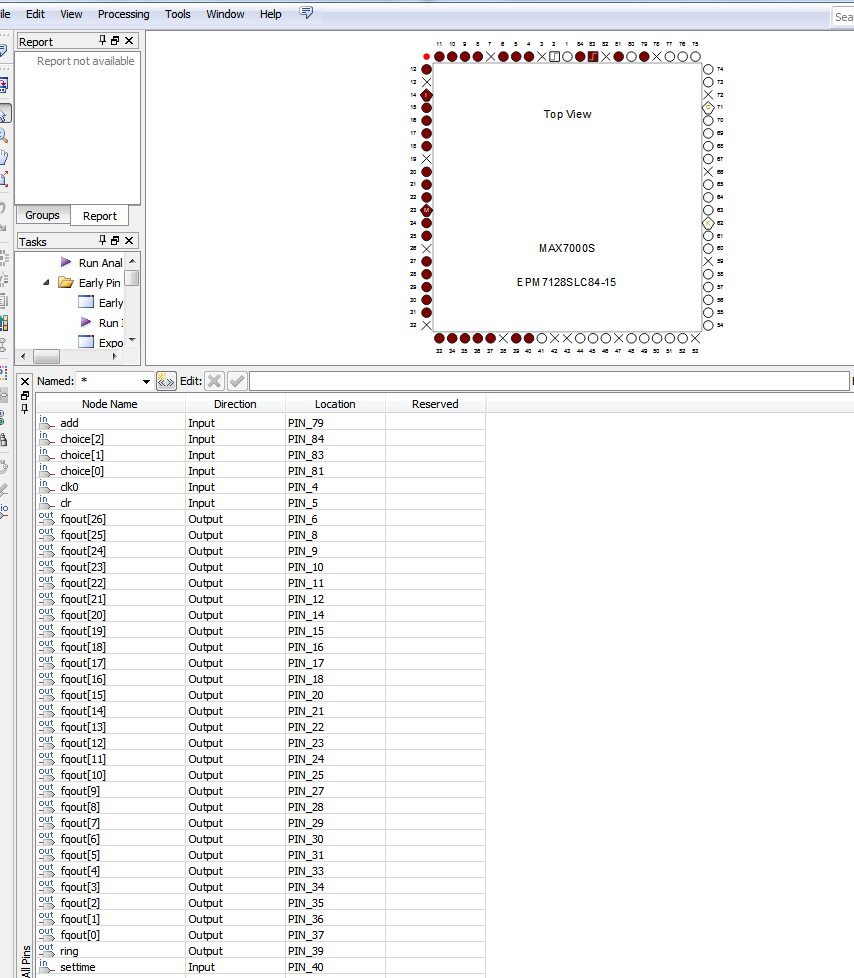Click the Run I/O purple play icon
The width and height of the screenshot is (854, 978).
click(86, 322)
